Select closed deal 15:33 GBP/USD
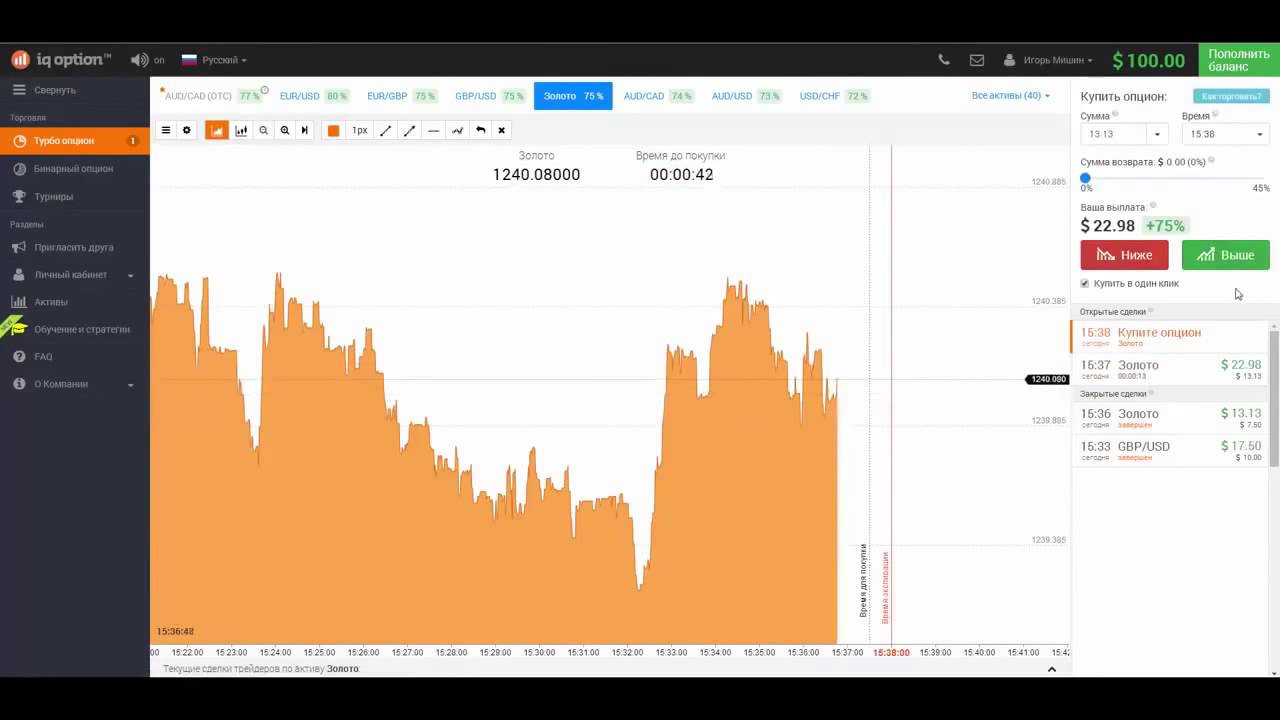The width and height of the screenshot is (1280, 720). [x=1170, y=451]
